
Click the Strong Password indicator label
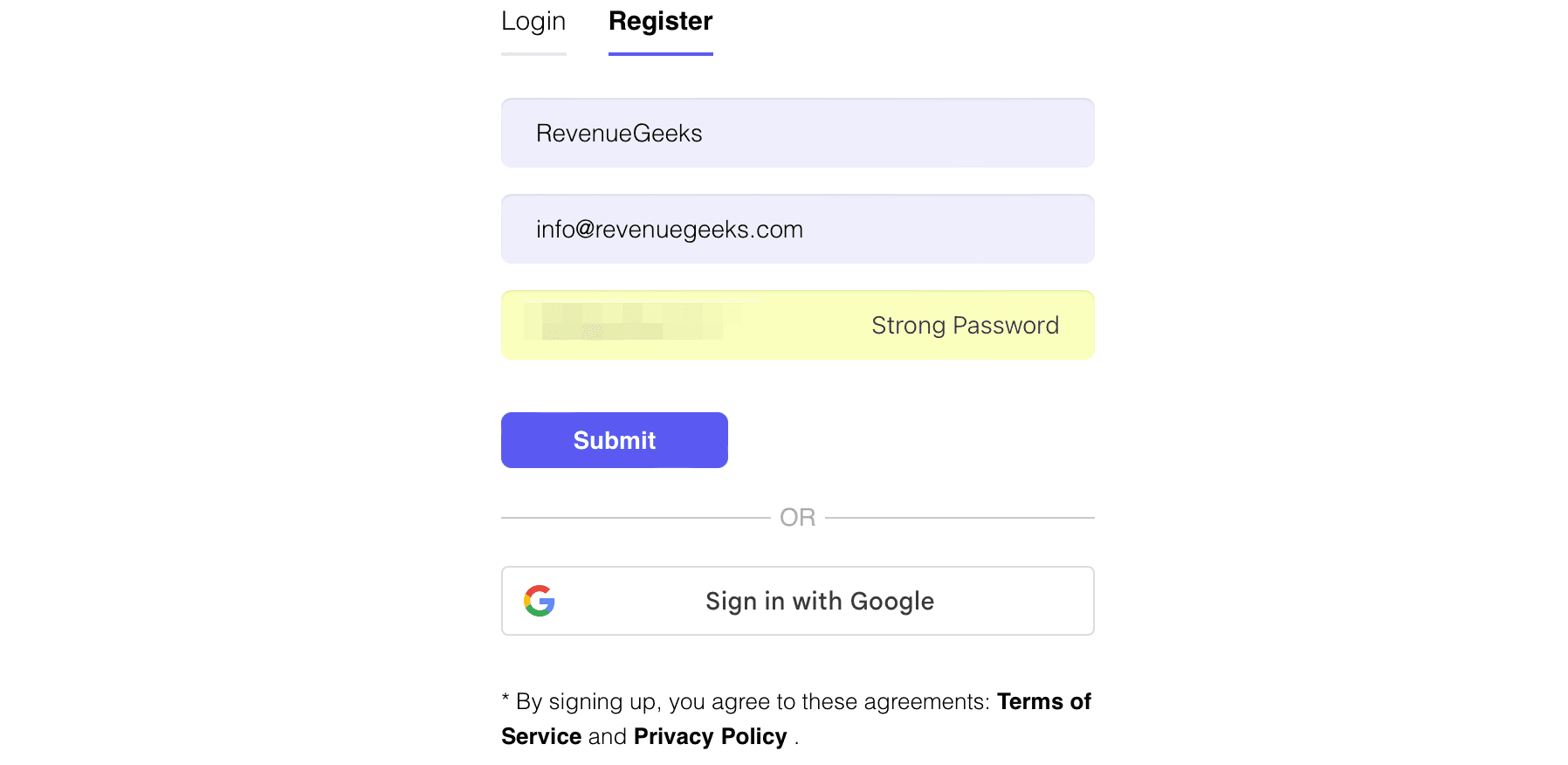965,326
